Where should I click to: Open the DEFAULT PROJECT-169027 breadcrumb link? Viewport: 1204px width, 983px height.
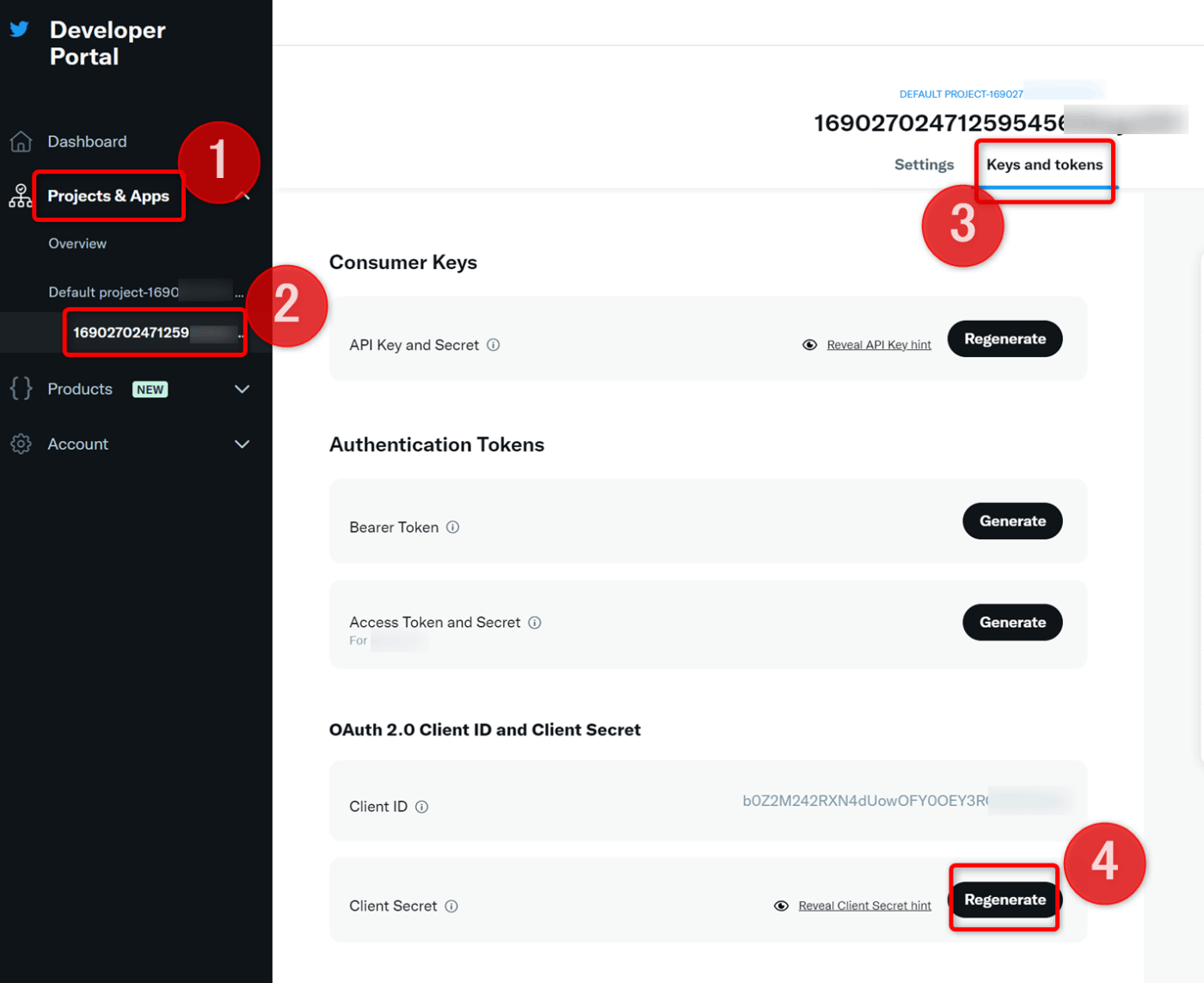coord(961,95)
